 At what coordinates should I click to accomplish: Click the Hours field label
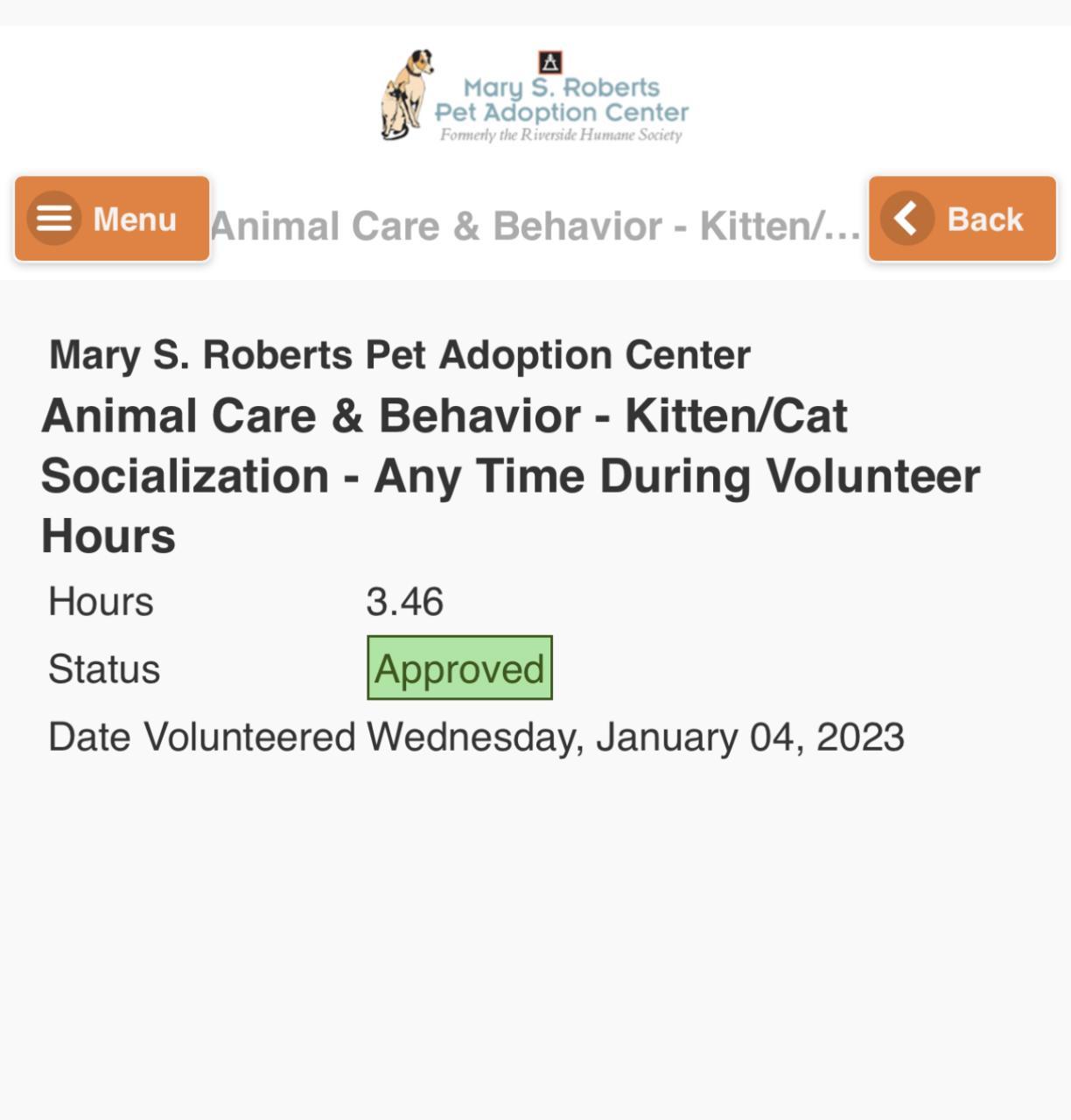coord(101,602)
